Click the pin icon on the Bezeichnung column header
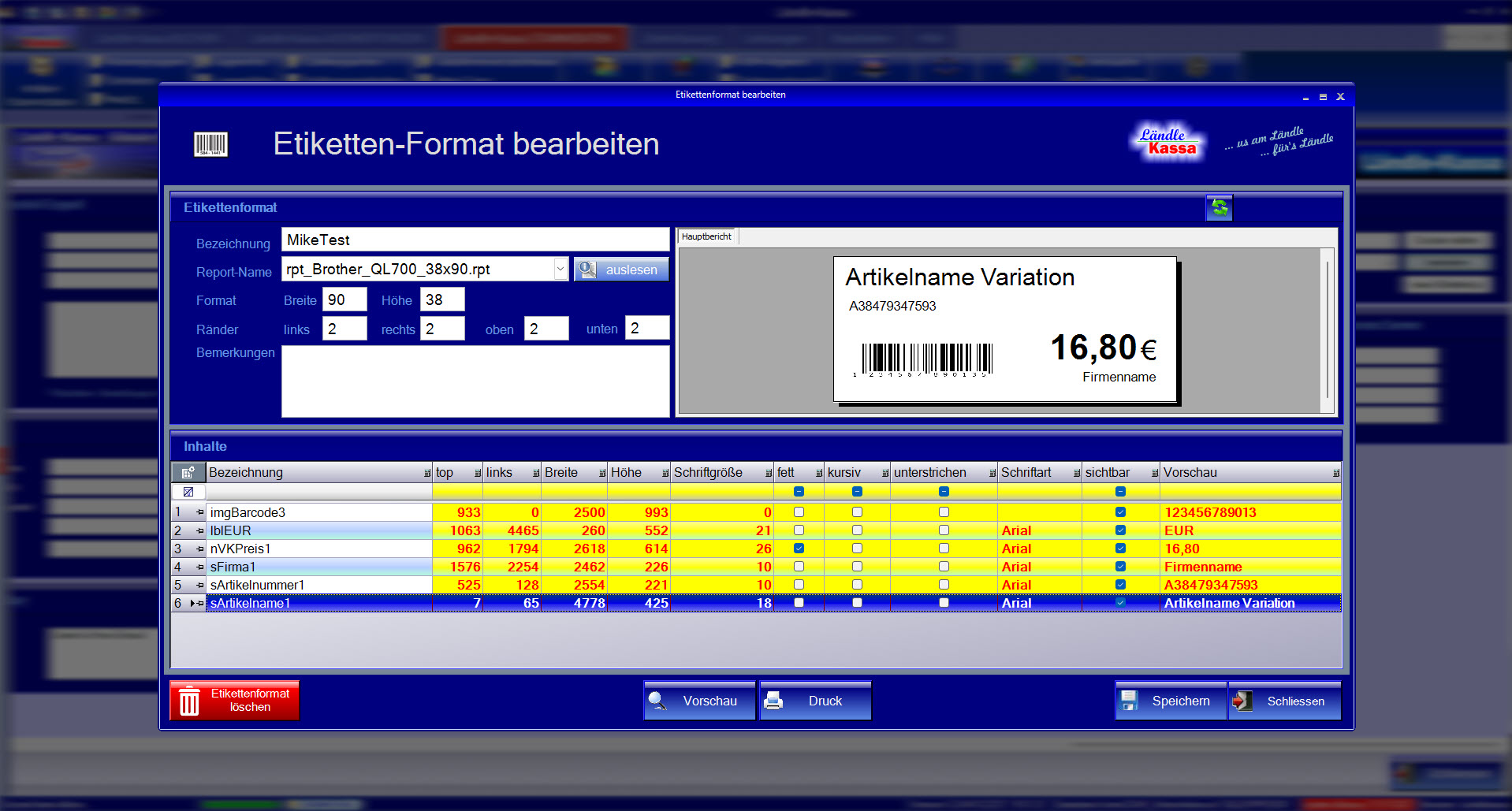Screen dimensions: 1512x811 click(x=427, y=474)
